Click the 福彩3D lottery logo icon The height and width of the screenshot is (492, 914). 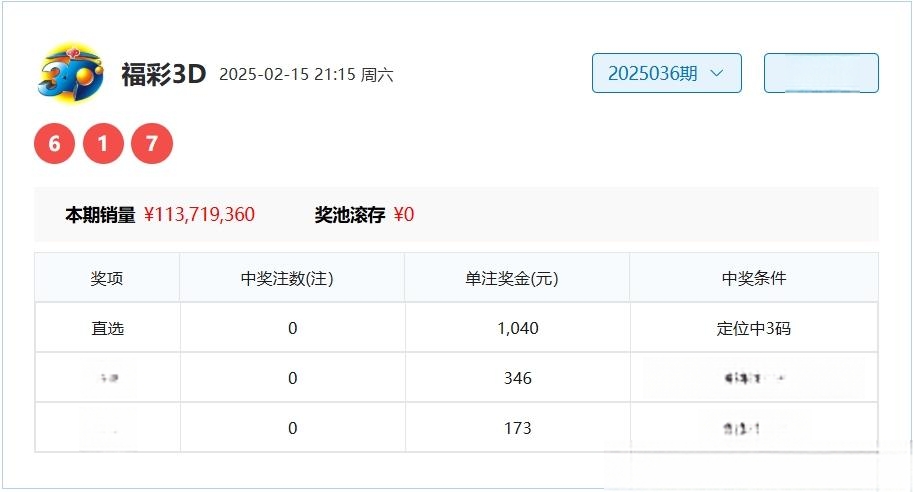click(x=71, y=72)
